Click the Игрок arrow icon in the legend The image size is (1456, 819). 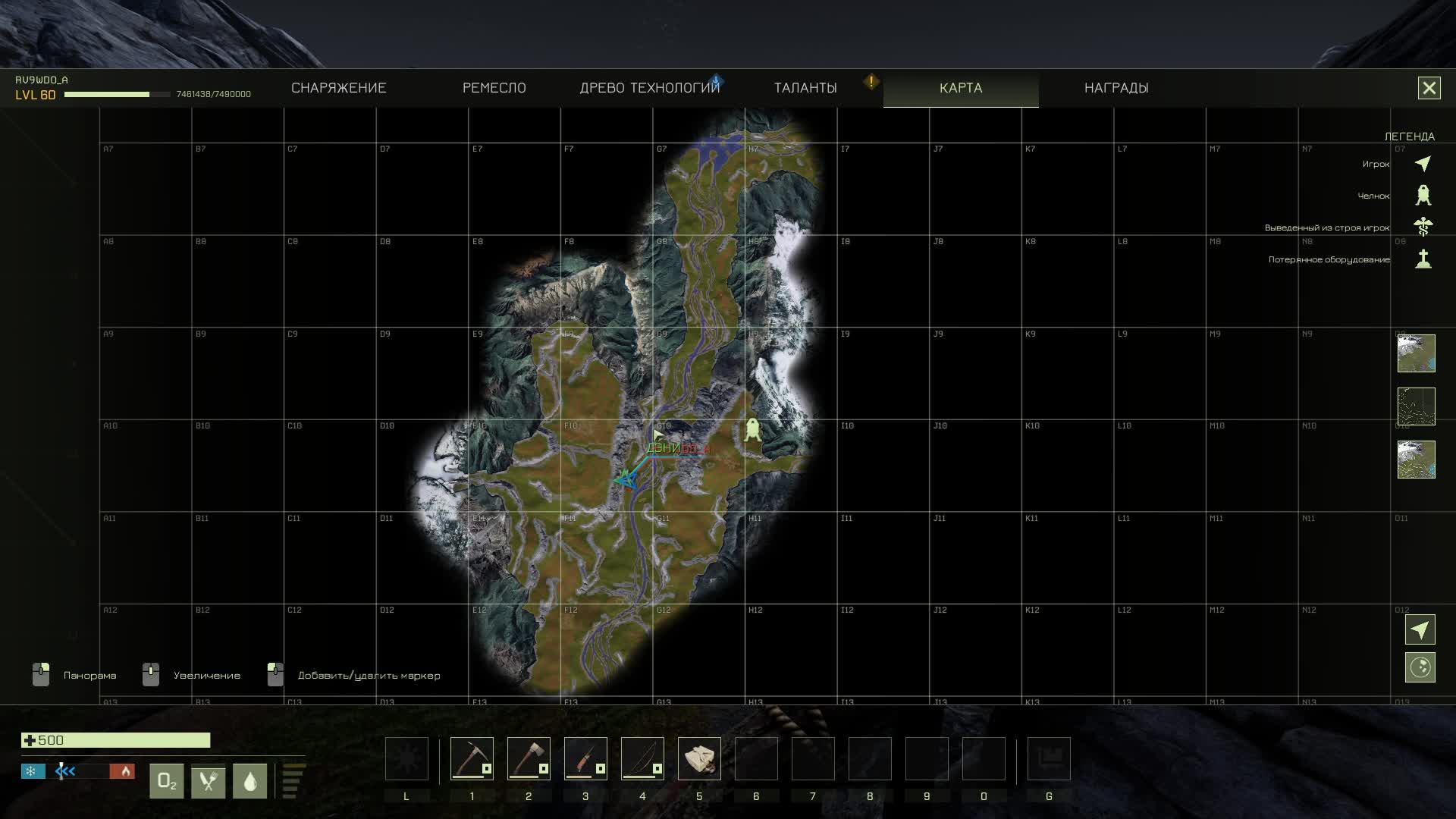1423,164
